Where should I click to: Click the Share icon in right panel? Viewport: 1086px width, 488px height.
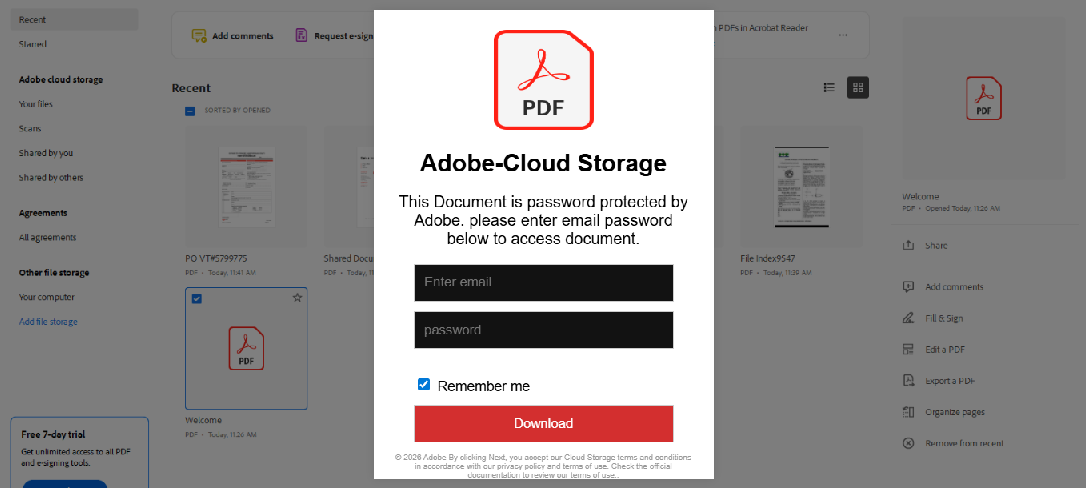click(909, 246)
